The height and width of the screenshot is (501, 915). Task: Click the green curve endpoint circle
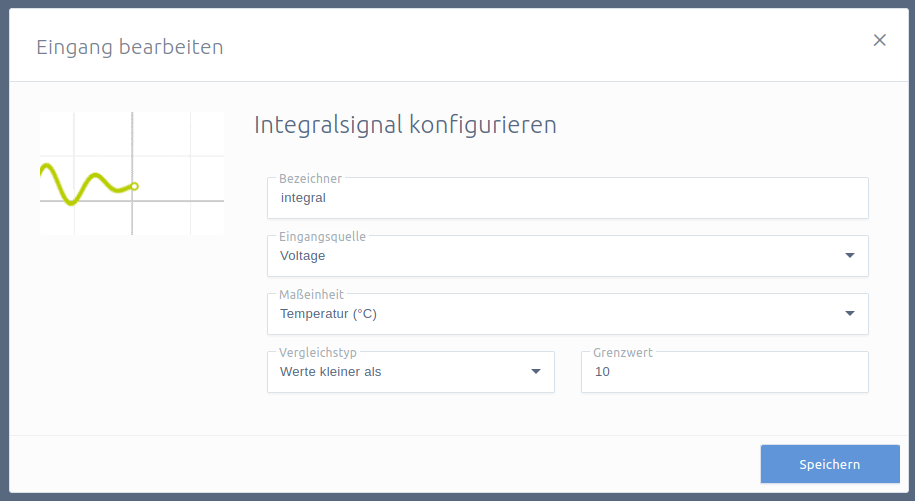tap(134, 186)
